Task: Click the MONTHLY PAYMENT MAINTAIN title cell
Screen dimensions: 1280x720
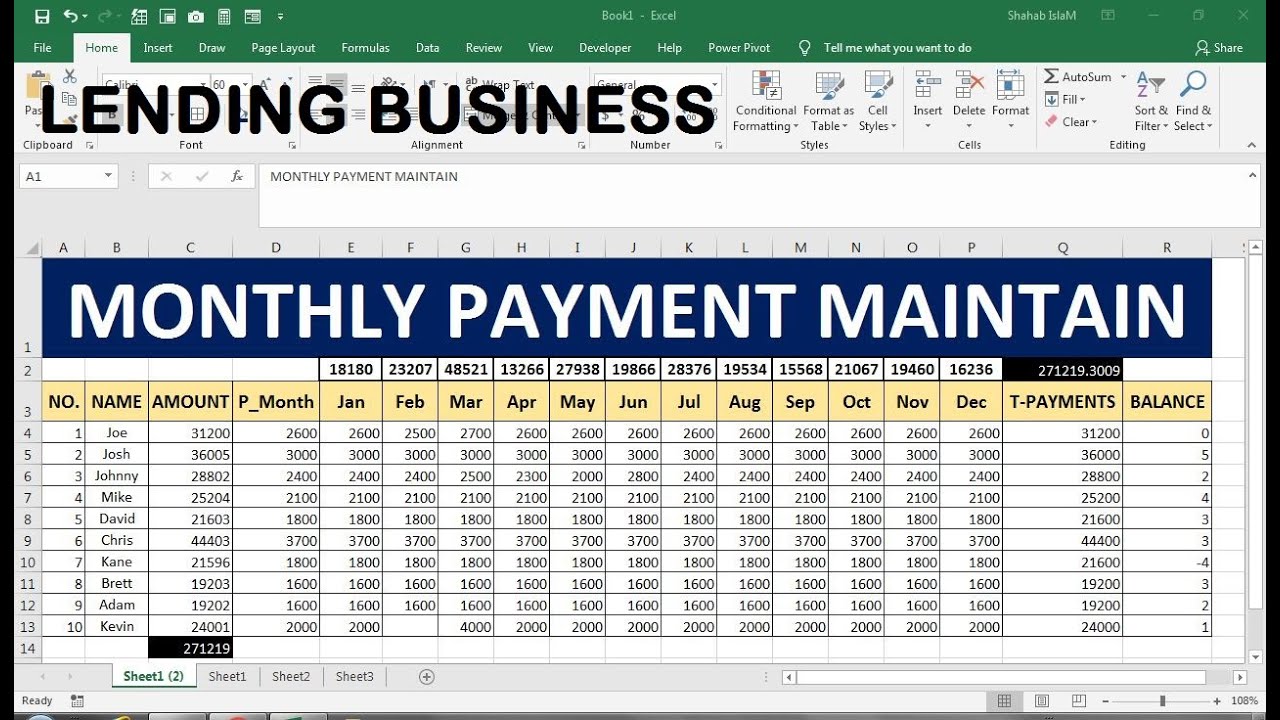Action: (x=627, y=308)
